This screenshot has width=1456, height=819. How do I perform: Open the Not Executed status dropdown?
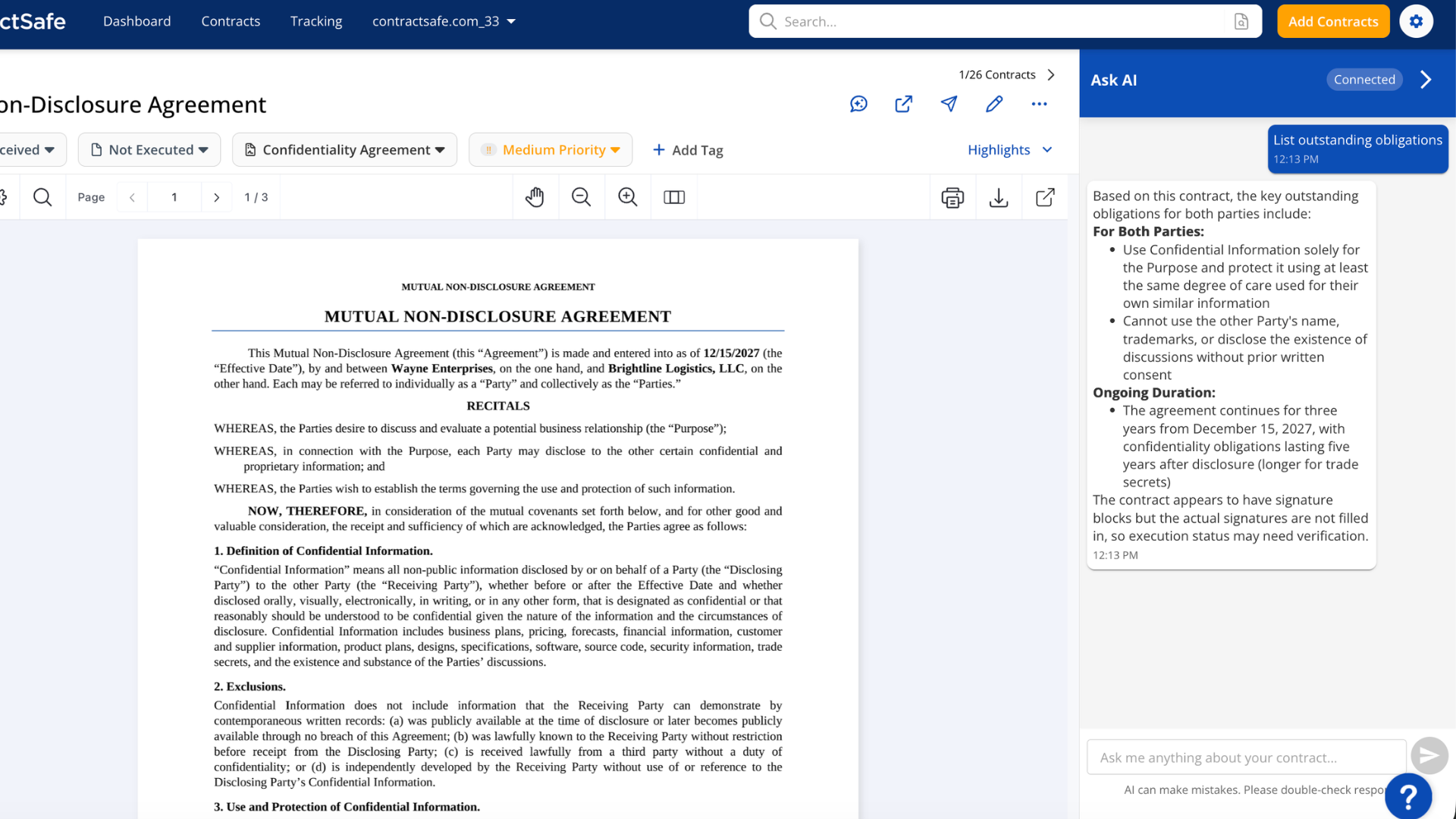point(149,149)
